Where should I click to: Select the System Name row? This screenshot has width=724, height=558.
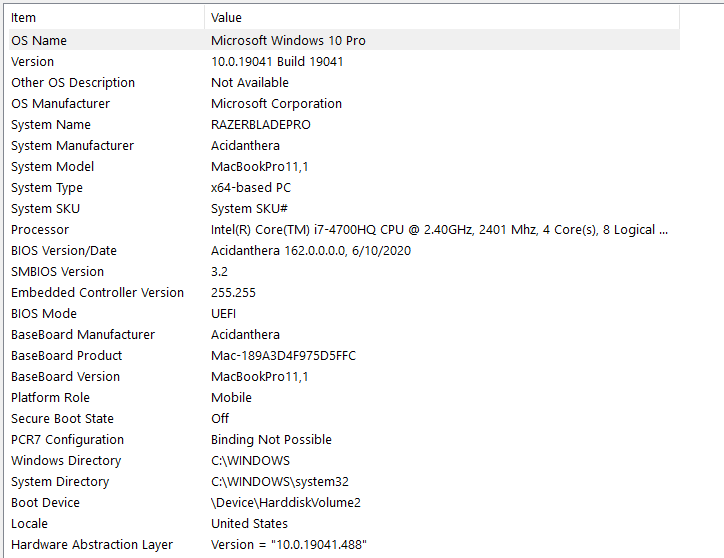(51, 124)
